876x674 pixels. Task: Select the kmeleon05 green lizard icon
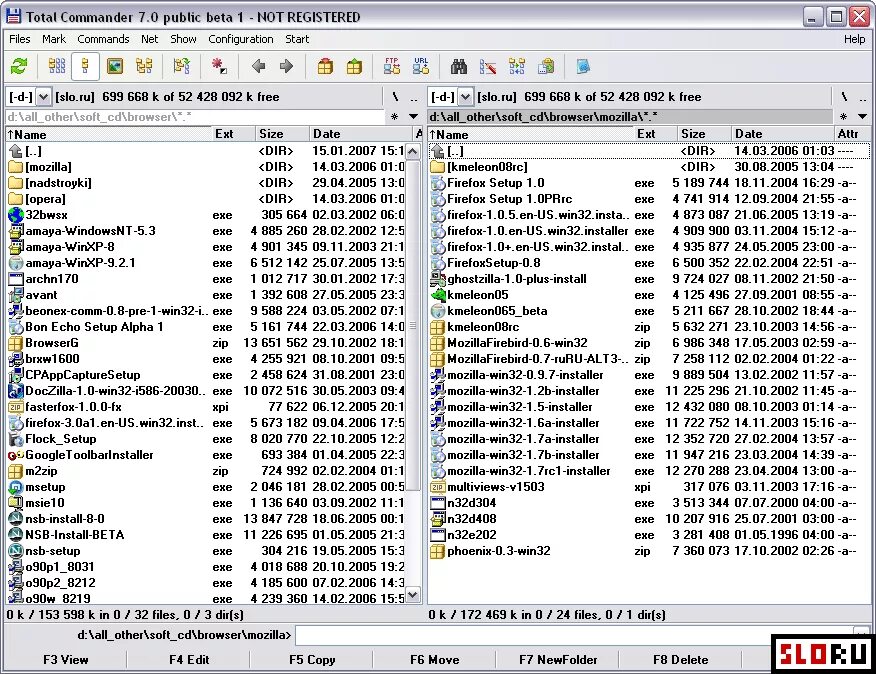pos(438,295)
